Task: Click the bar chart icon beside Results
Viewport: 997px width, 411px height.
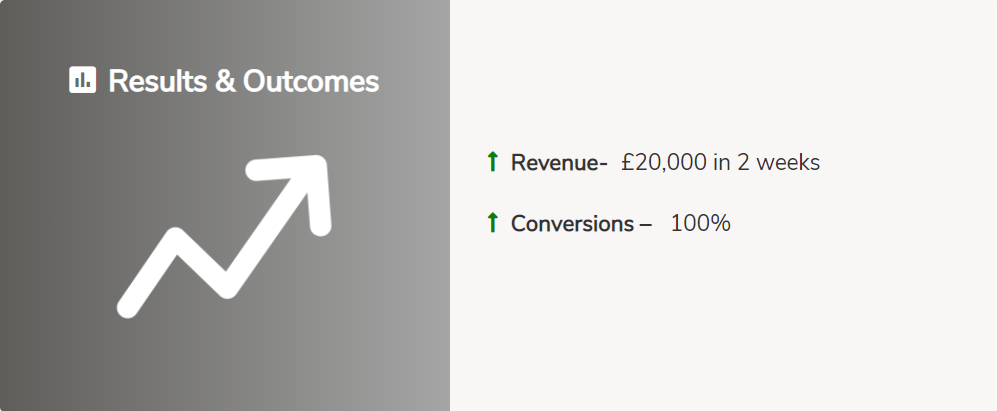Action: 82,80
